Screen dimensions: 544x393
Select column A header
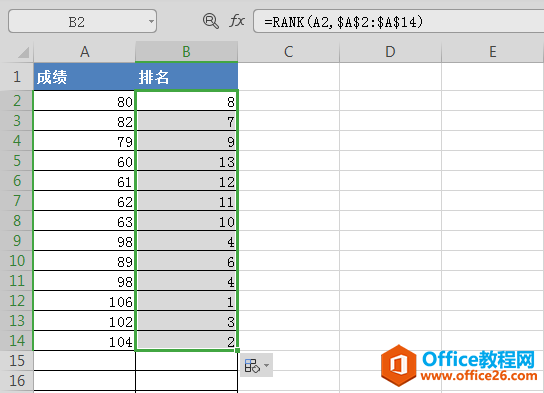coord(84,52)
